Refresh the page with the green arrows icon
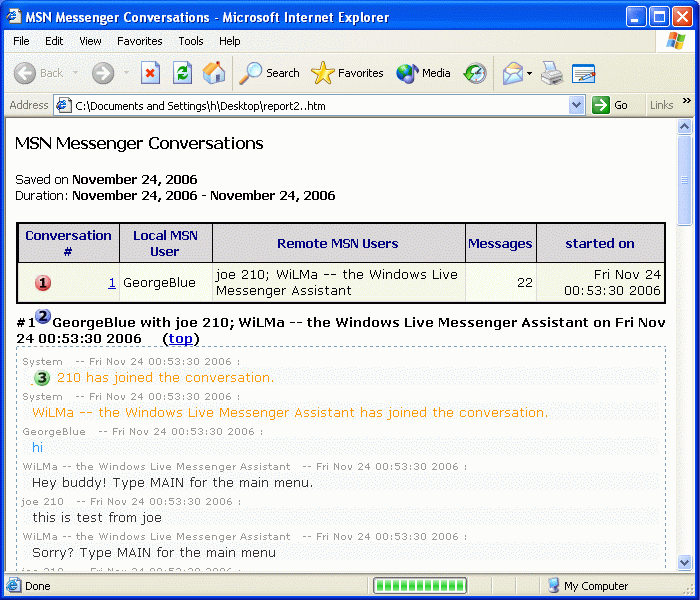 point(182,73)
